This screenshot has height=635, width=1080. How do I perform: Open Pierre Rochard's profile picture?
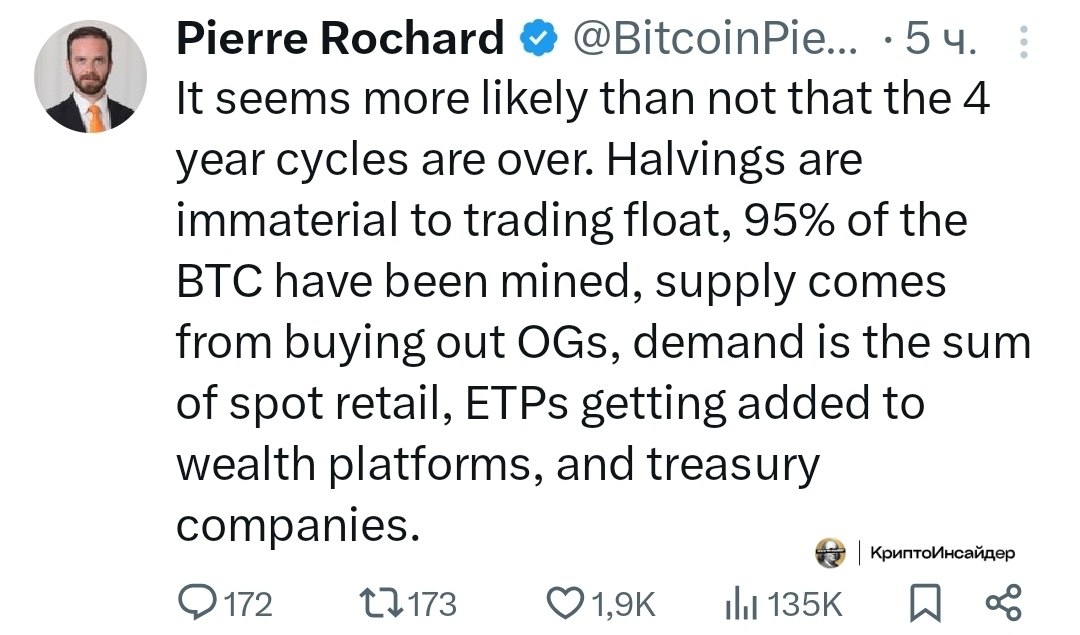coord(90,76)
